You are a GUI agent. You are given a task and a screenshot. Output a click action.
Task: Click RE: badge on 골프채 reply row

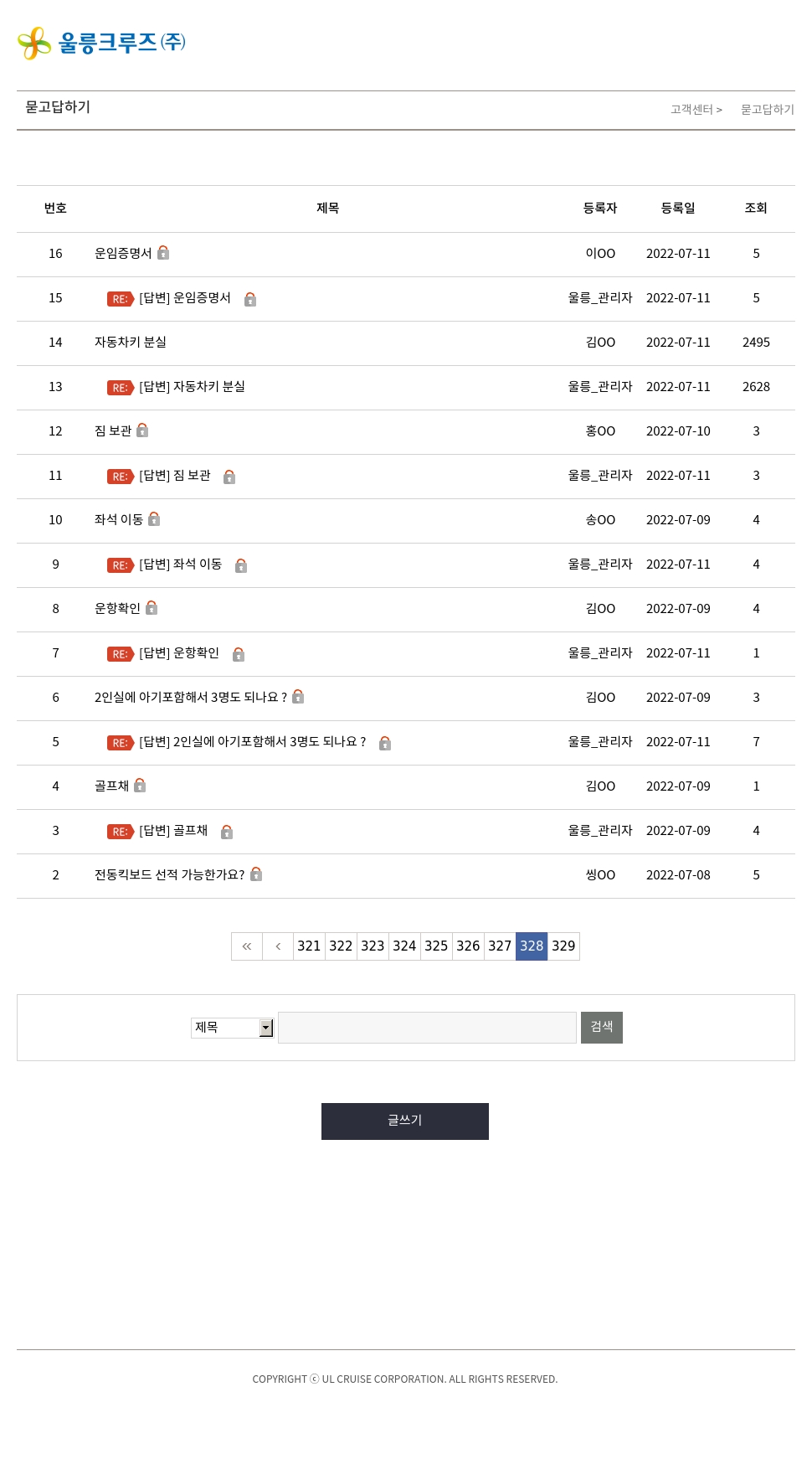[x=120, y=832]
